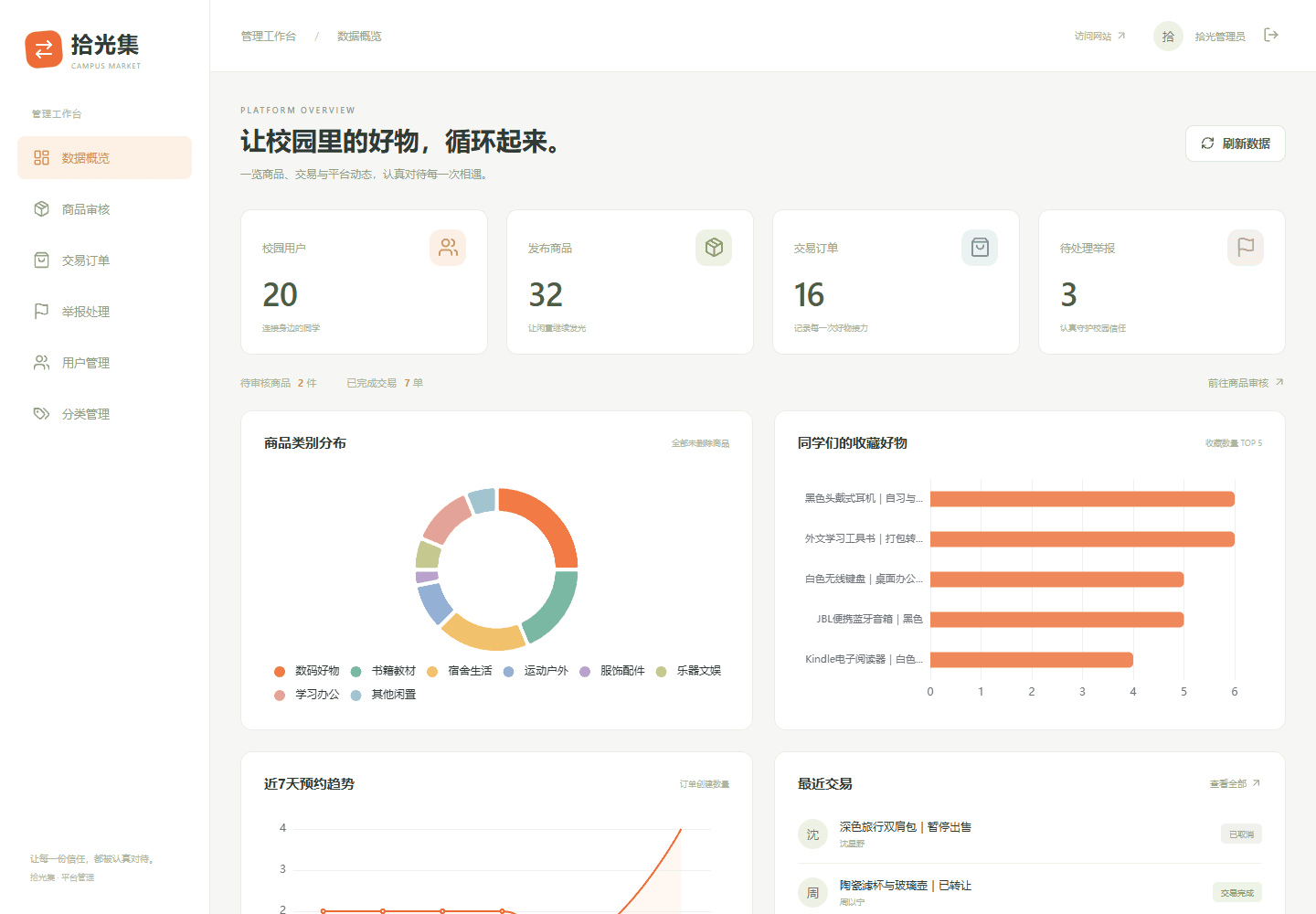Click 陶瓷滤杯与玻璃壶 transaction row

pyautogui.click(x=1029, y=893)
